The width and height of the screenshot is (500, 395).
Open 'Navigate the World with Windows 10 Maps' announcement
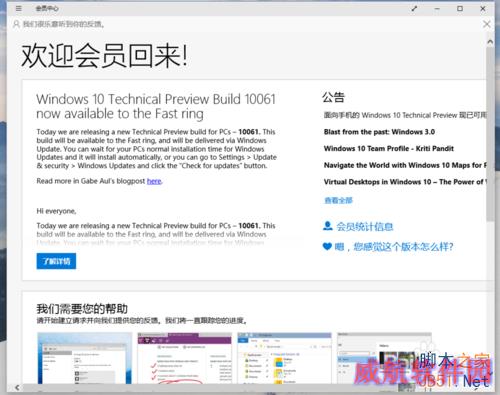(x=405, y=165)
